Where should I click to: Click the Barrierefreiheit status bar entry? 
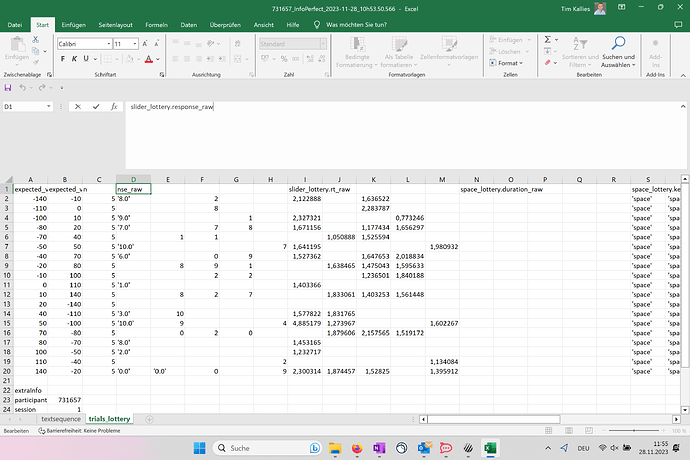(79, 431)
